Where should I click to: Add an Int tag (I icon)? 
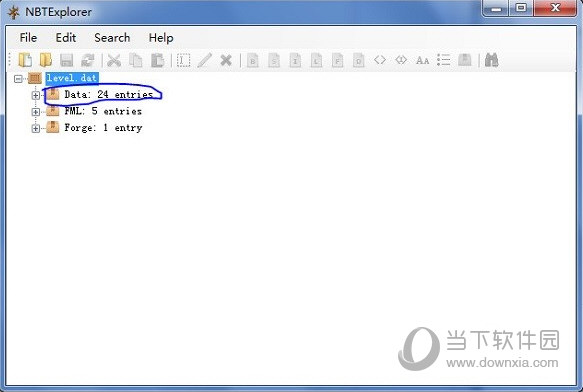click(x=295, y=60)
